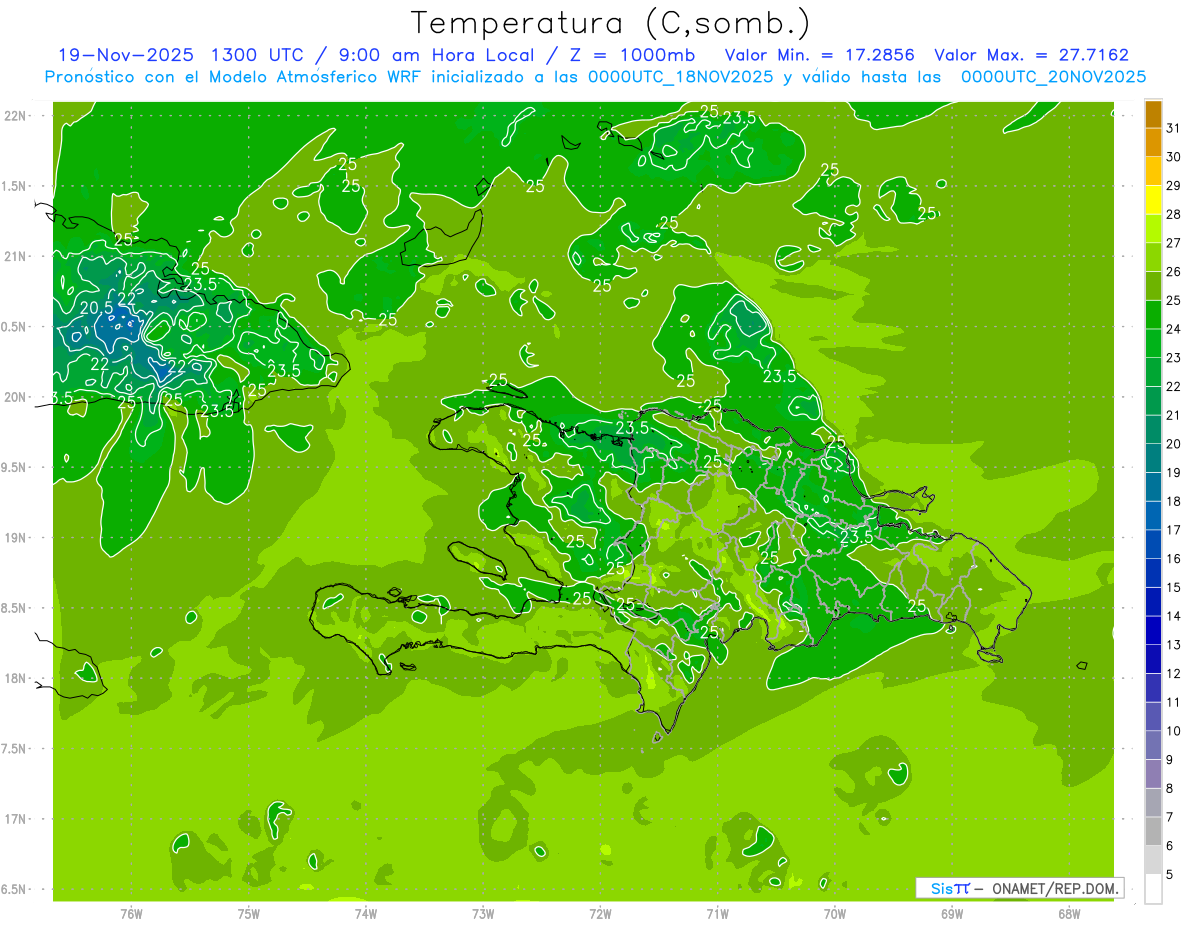Click the "76W" longitude axis label
Image resolution: width=1200 pixels, height=927 pixels.
pyautogui.click(x=131, y=914)
